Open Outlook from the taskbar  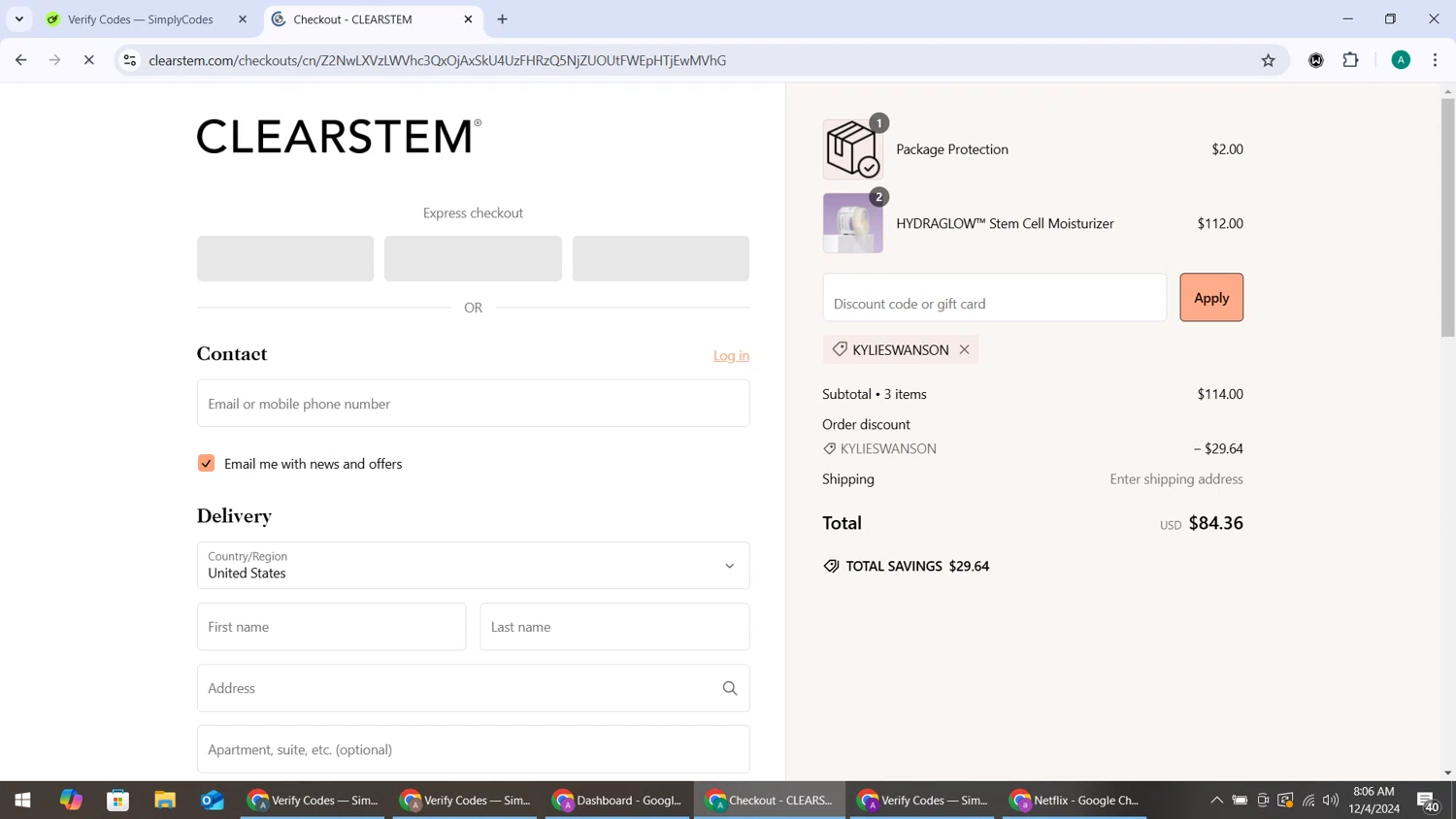click(213, 801)
